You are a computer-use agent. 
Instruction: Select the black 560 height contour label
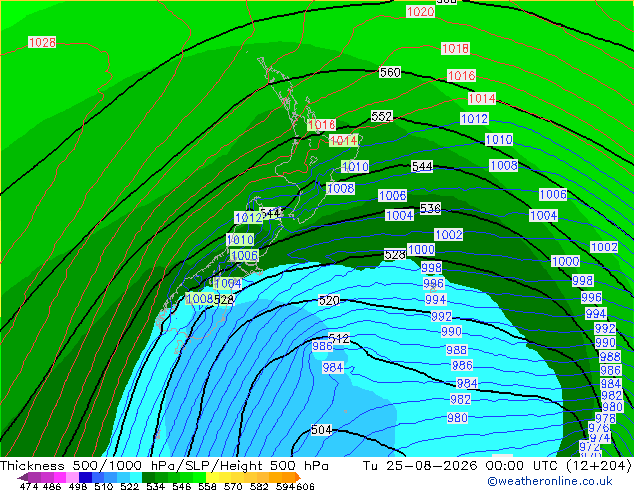coord(390,72)
